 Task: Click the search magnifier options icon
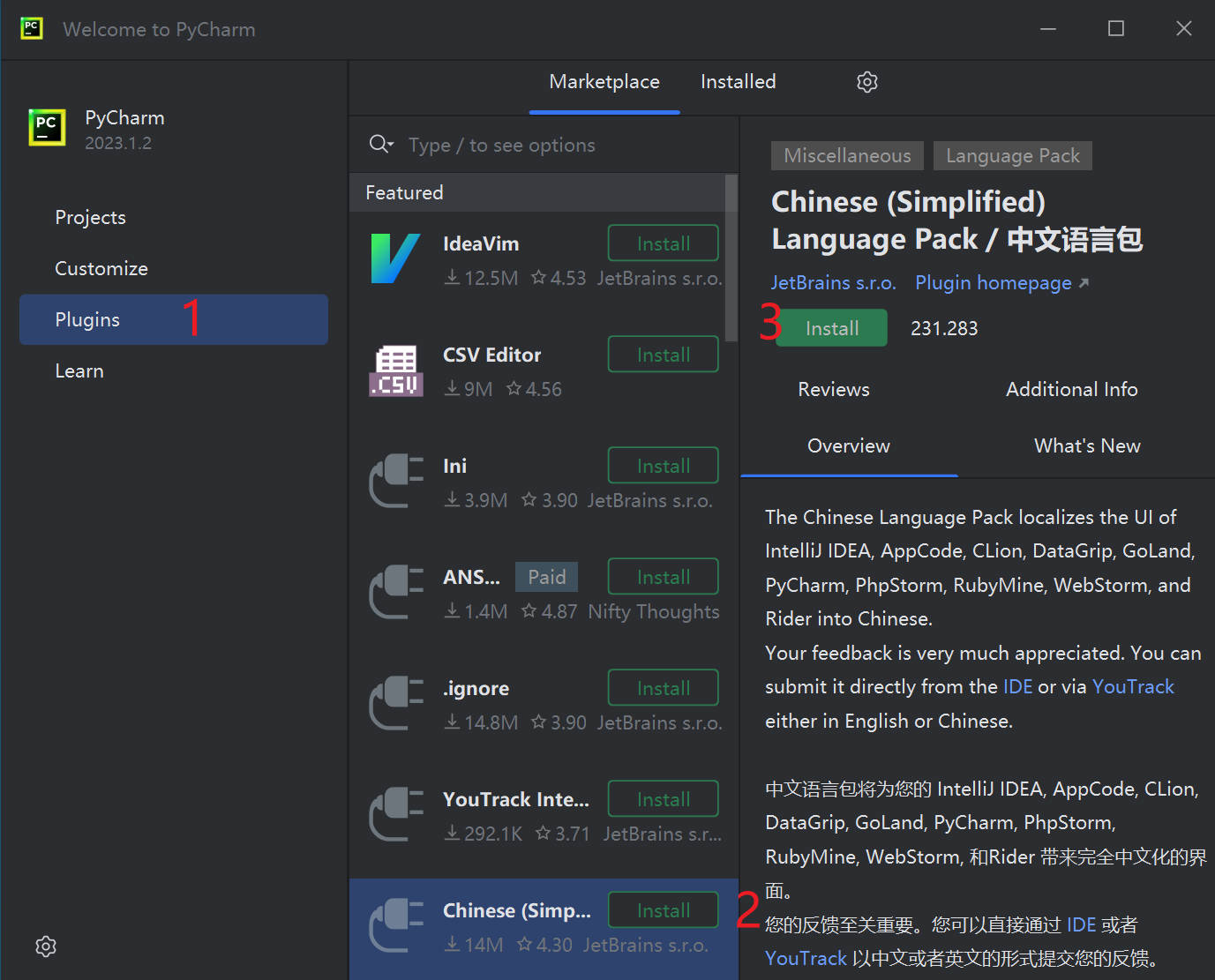(x=381, y=144)
